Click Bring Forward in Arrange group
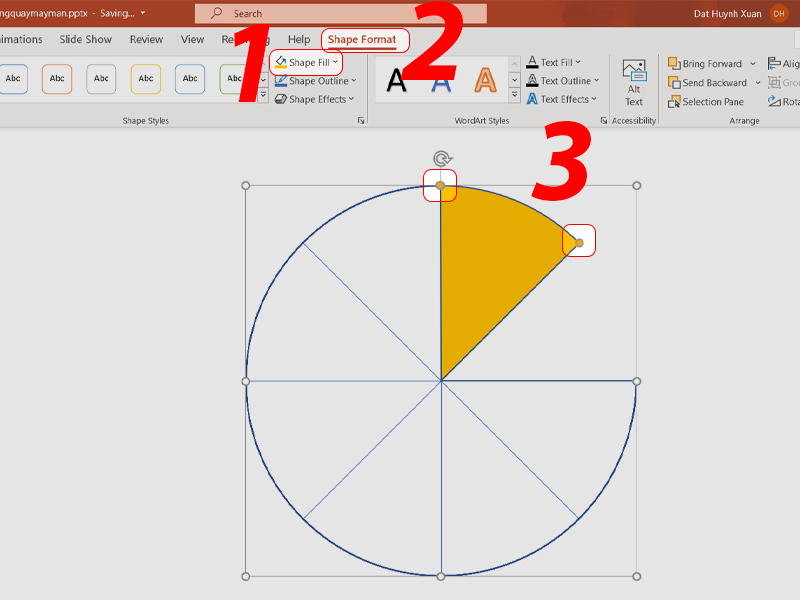This screenshot has width=800, height=600. click(x=711, y=64)
